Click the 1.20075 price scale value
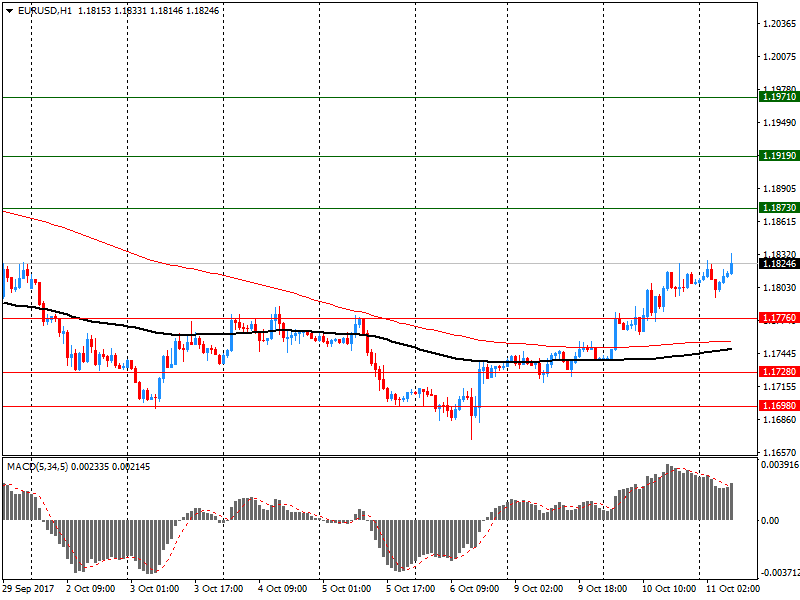 tap(779, 57)
